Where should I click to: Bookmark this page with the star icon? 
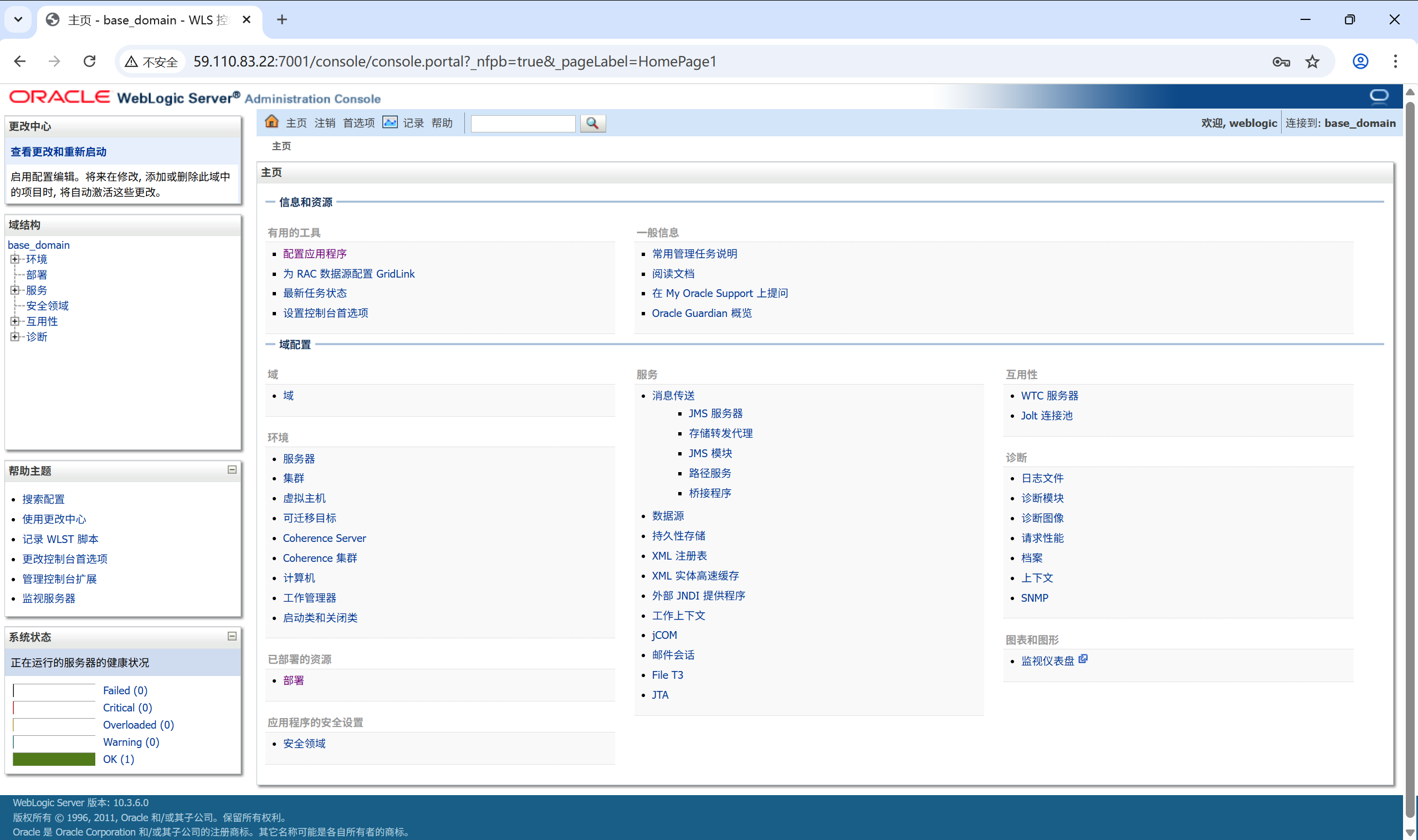(x=1312, y=62)
